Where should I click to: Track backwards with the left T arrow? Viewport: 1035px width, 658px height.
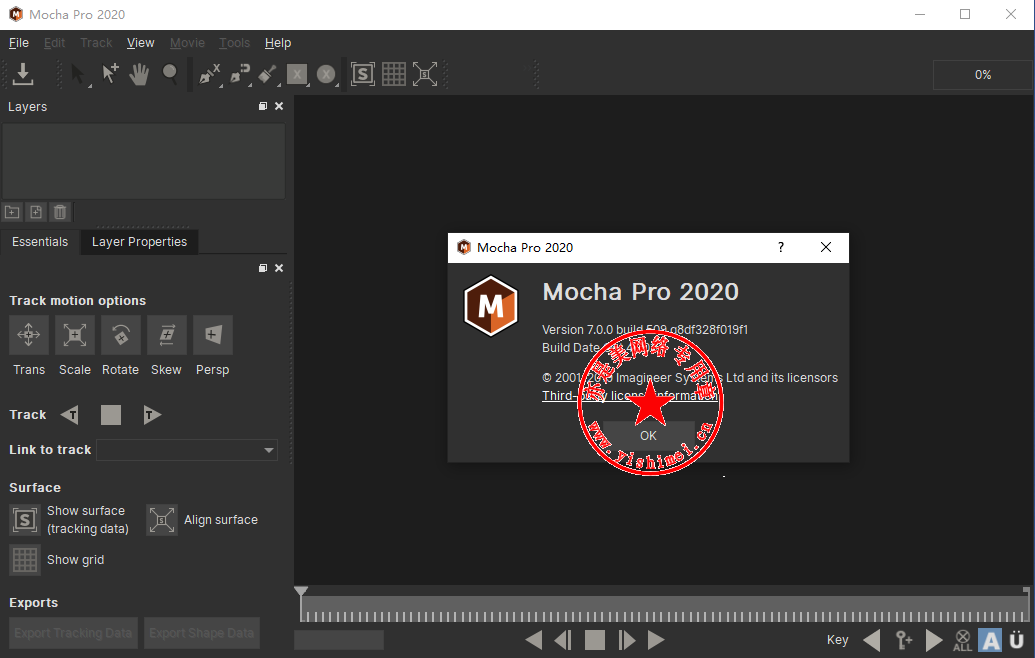point(70,414)
